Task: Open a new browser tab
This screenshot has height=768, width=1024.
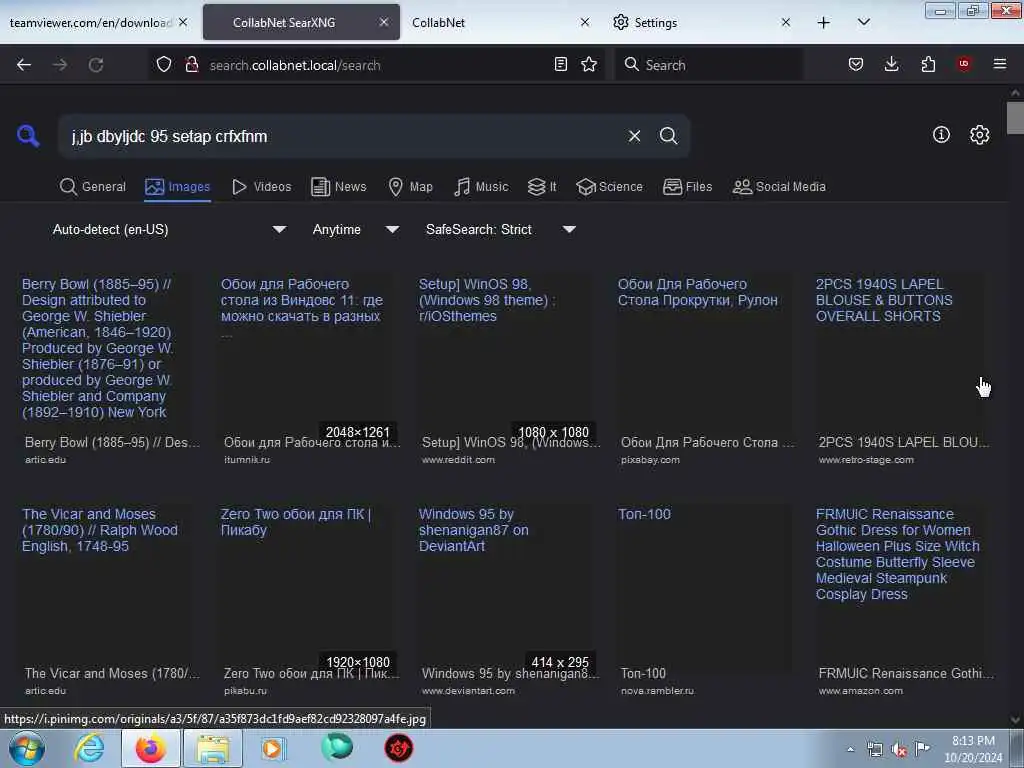Action: pos(824,22)
